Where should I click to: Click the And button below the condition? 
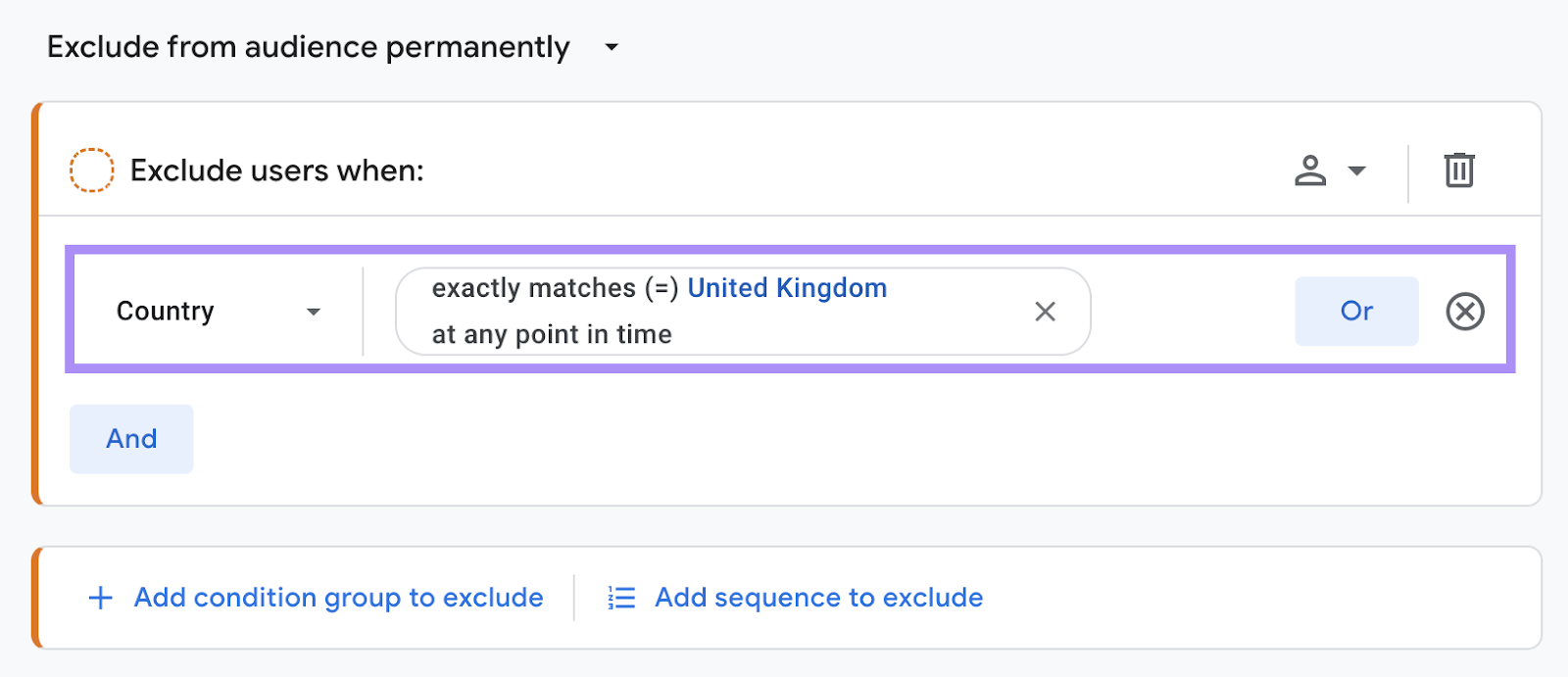click(x=131, y=439)
